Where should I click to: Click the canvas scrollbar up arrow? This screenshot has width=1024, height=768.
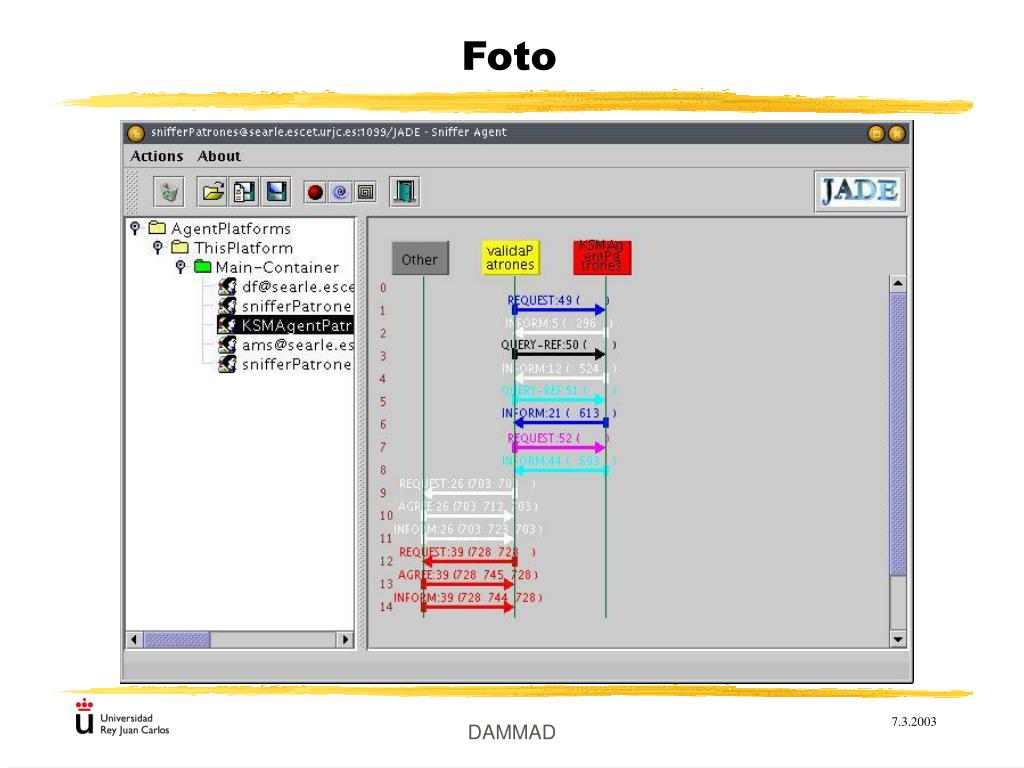(898, 283)
